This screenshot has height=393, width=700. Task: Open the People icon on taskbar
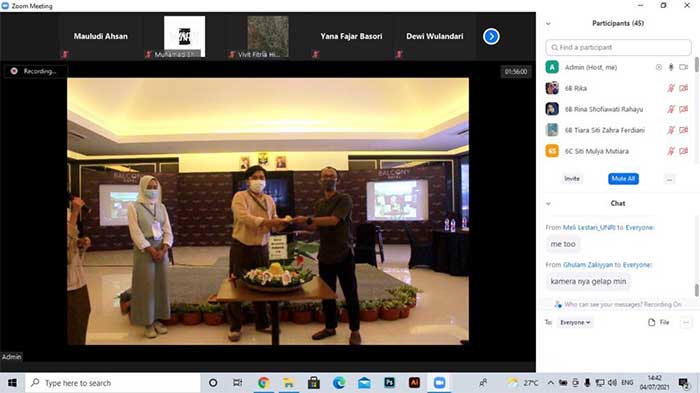click(x=483, y=383)
